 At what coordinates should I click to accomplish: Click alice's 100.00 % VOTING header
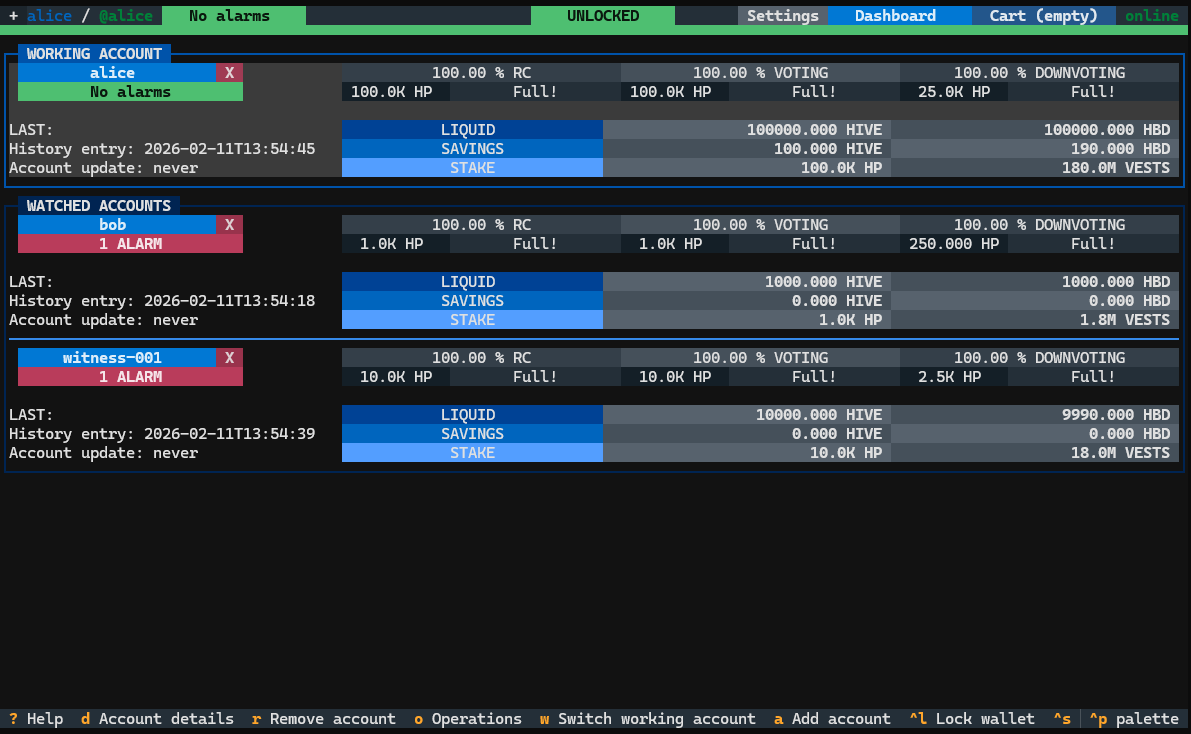pos(760,72)
